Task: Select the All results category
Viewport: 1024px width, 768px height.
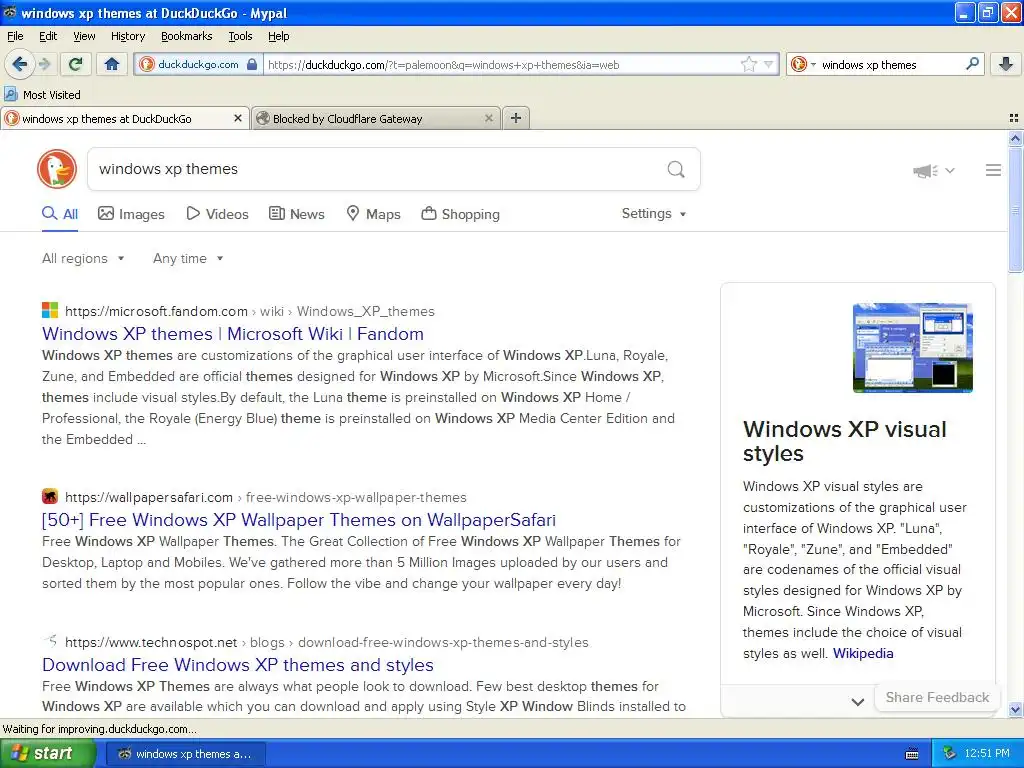Action: pos(60,214)
